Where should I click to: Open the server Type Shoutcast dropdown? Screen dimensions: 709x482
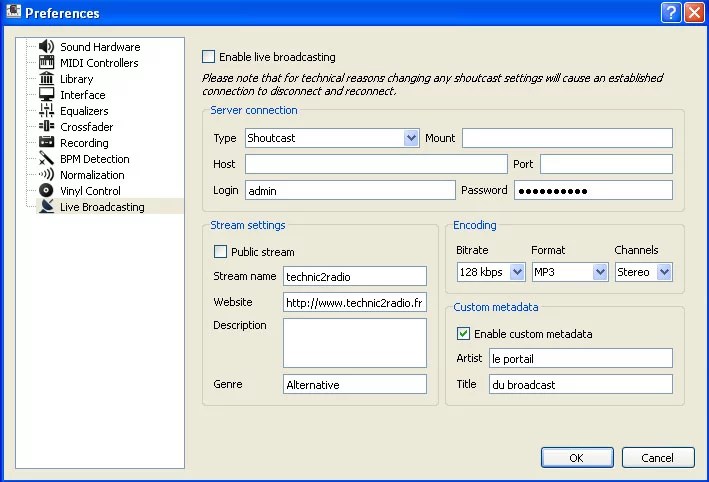tap(331, 138)
